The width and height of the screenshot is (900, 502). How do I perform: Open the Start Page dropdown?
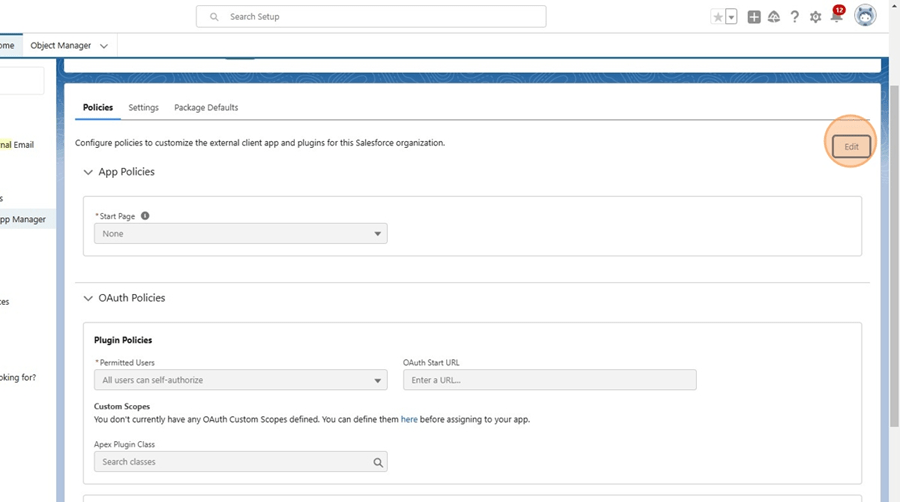point(240,234)
